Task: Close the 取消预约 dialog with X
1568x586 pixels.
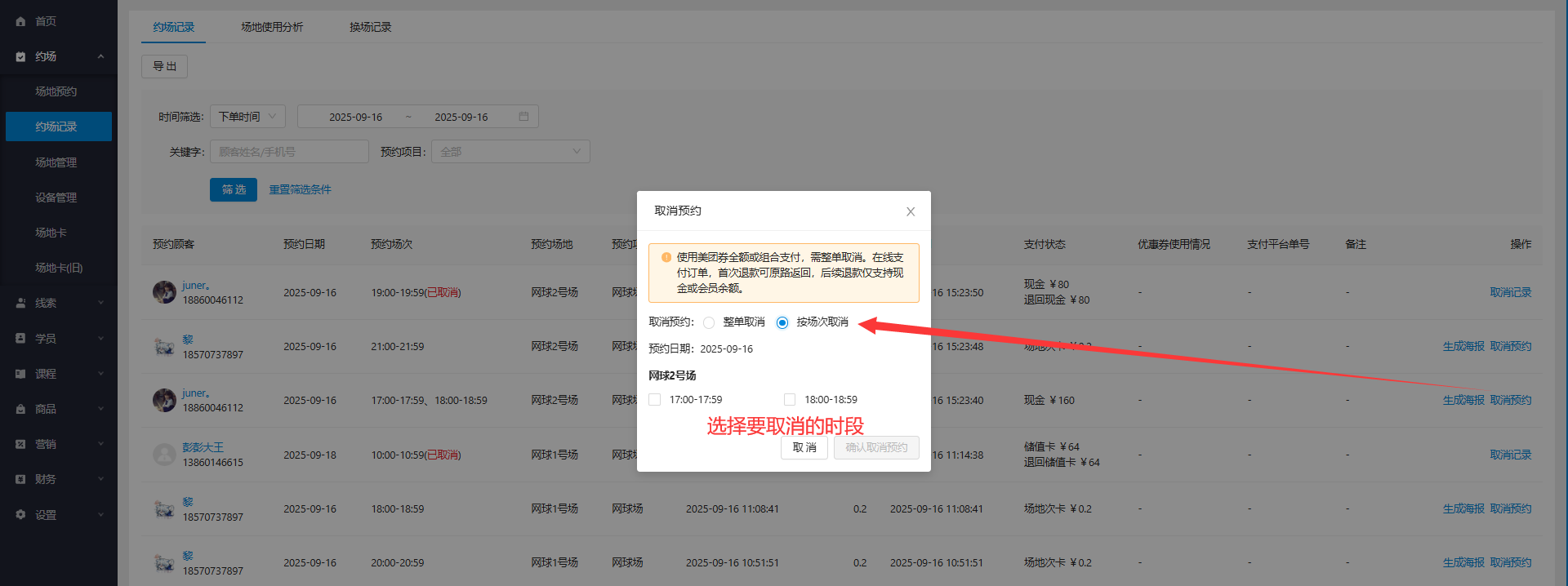Action: point(911,211)
